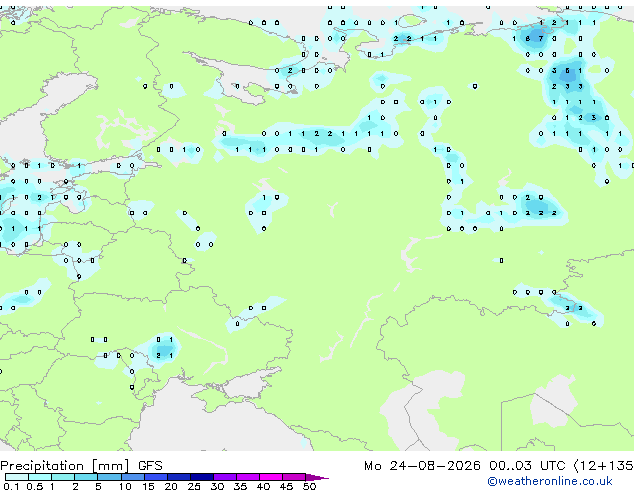Click the '50' legend scale value
634x490 pixels.
point(309,486)
